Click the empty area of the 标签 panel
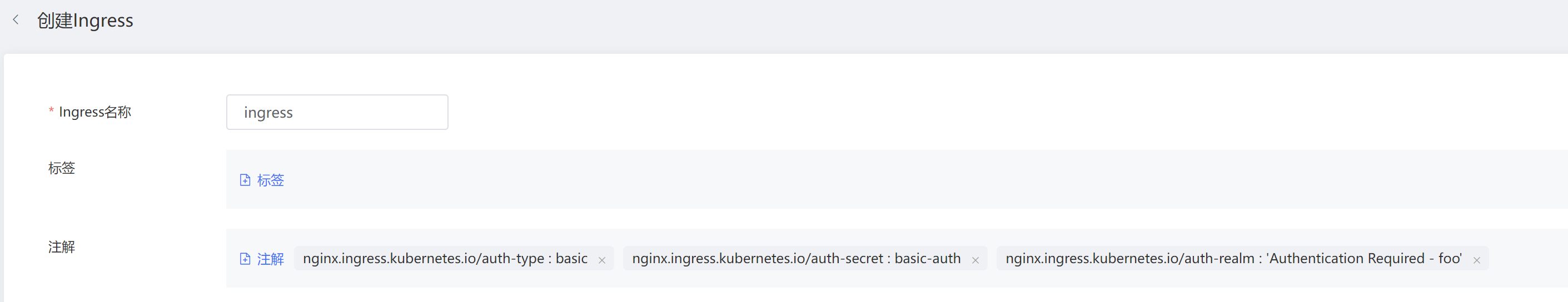Screen dimensions: 1568x302 (852, 180)
